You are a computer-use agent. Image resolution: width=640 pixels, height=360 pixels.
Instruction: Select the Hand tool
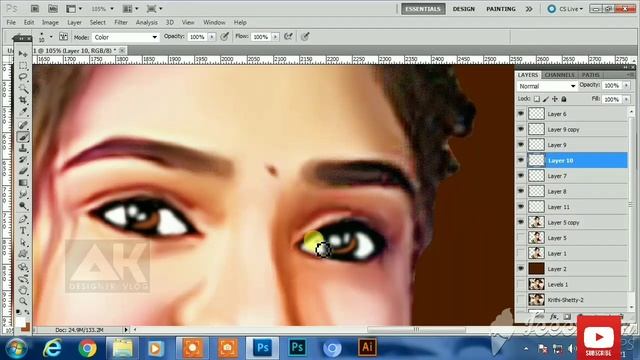pos(23,290)
